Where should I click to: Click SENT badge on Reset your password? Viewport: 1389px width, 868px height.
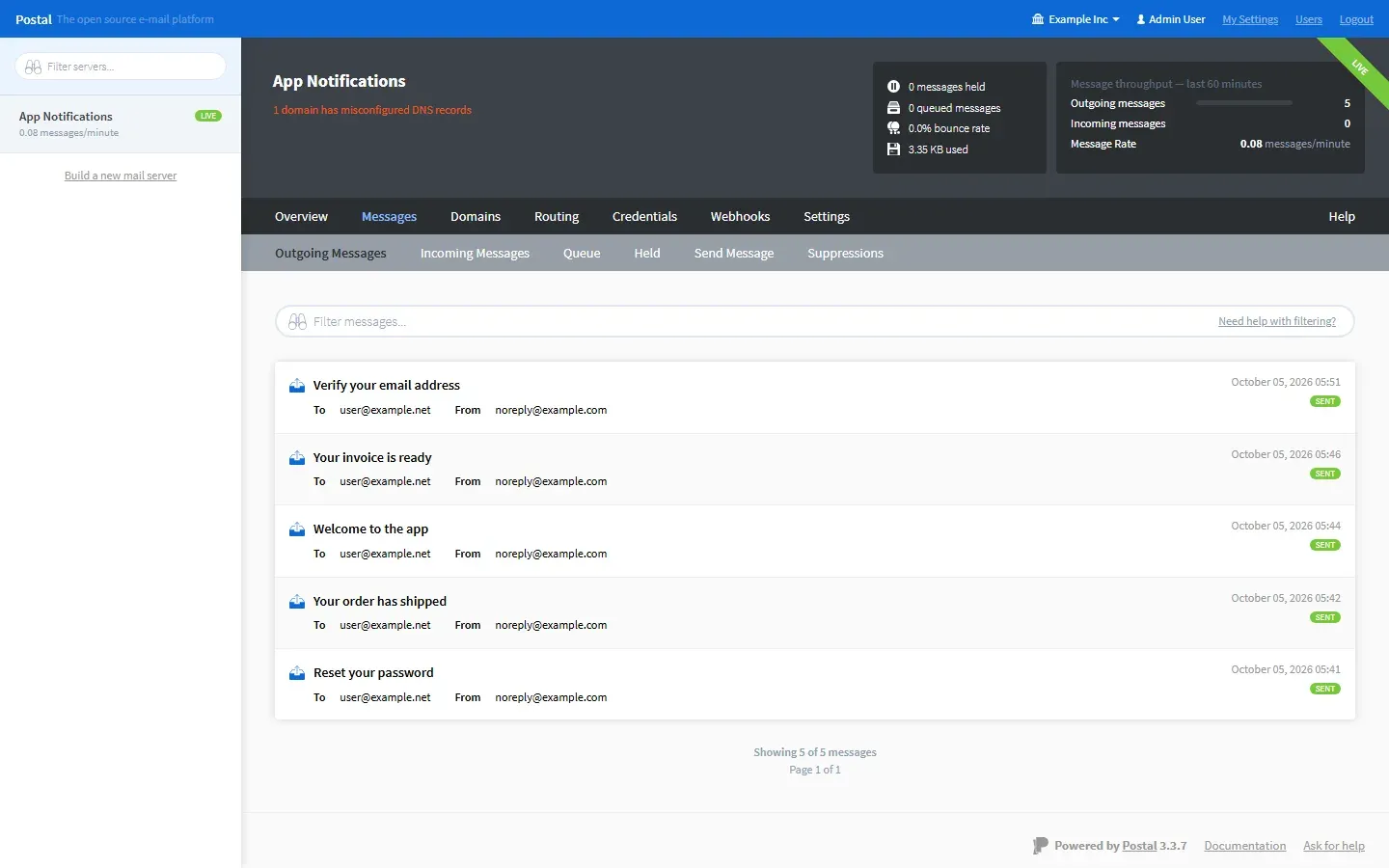pyautogui.click(x=1325, y=689)
